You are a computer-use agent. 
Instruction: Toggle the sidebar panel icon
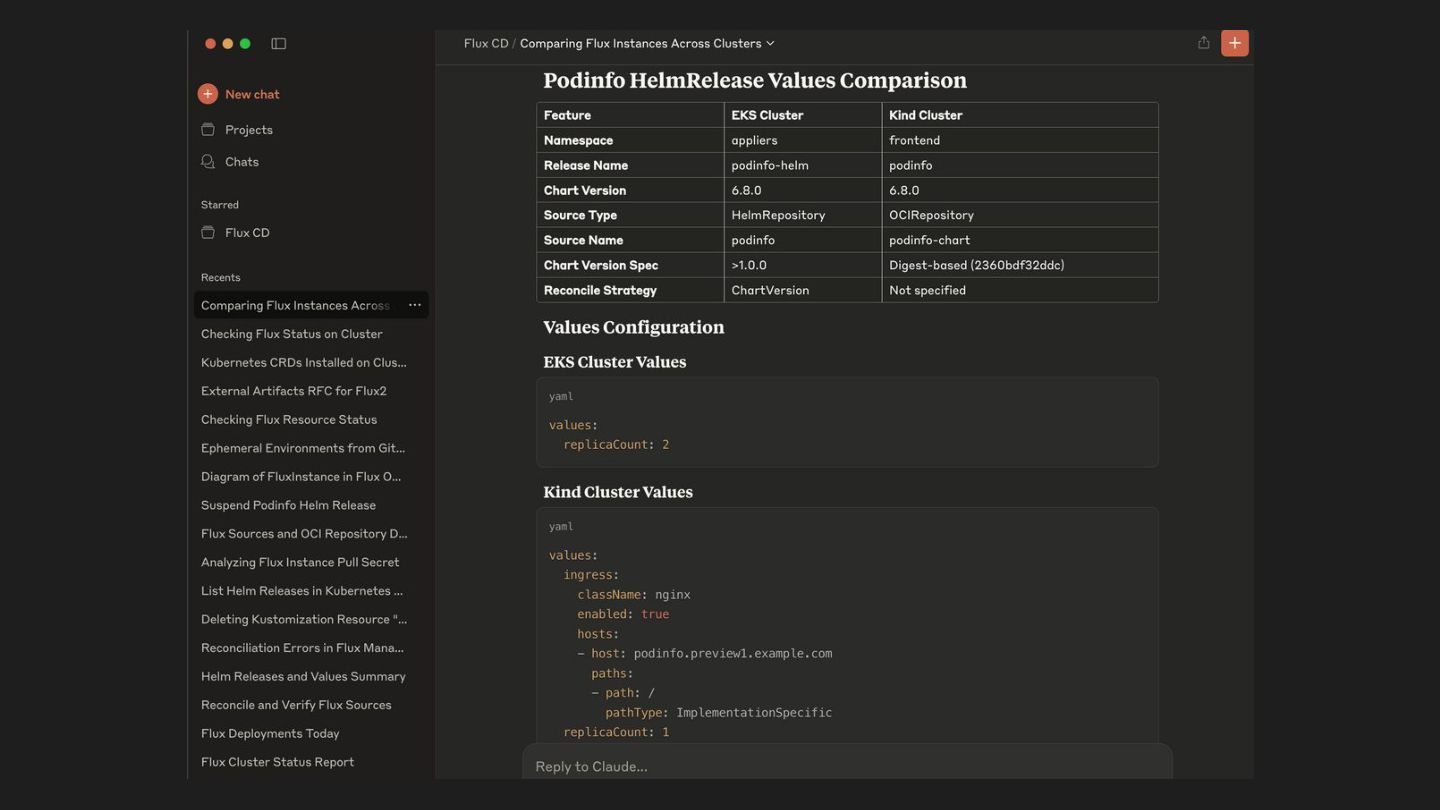279,44
